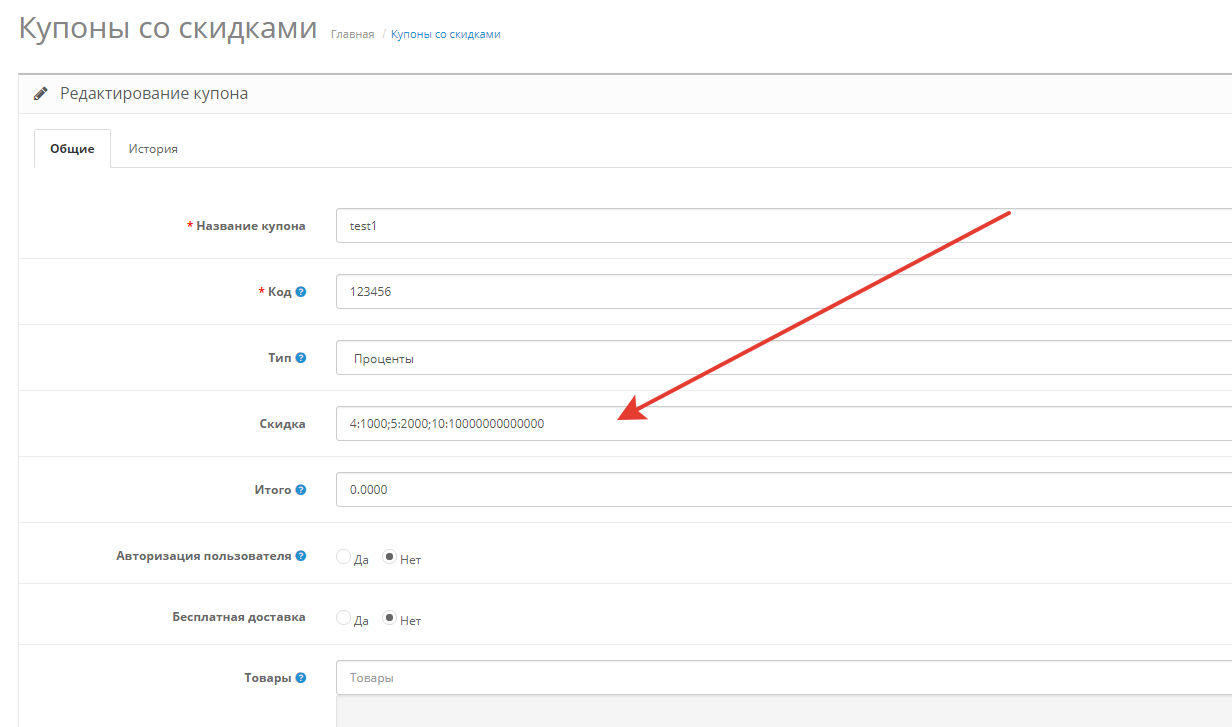Go to Главная breadcrumb link
The width and height of the screenshot is (1232, 727).
pyautogui.click(x=352, y=35)
